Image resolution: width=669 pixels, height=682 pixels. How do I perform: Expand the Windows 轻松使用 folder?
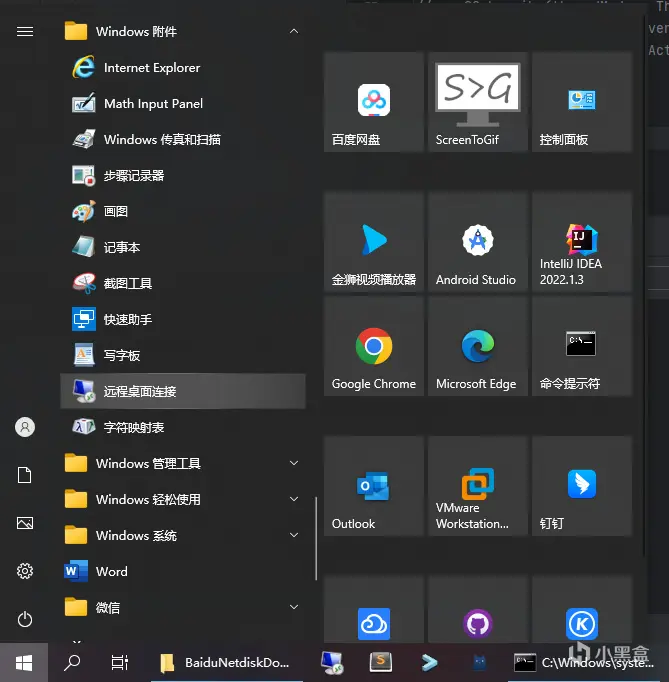pyautogui.click(x=183, y=500)
